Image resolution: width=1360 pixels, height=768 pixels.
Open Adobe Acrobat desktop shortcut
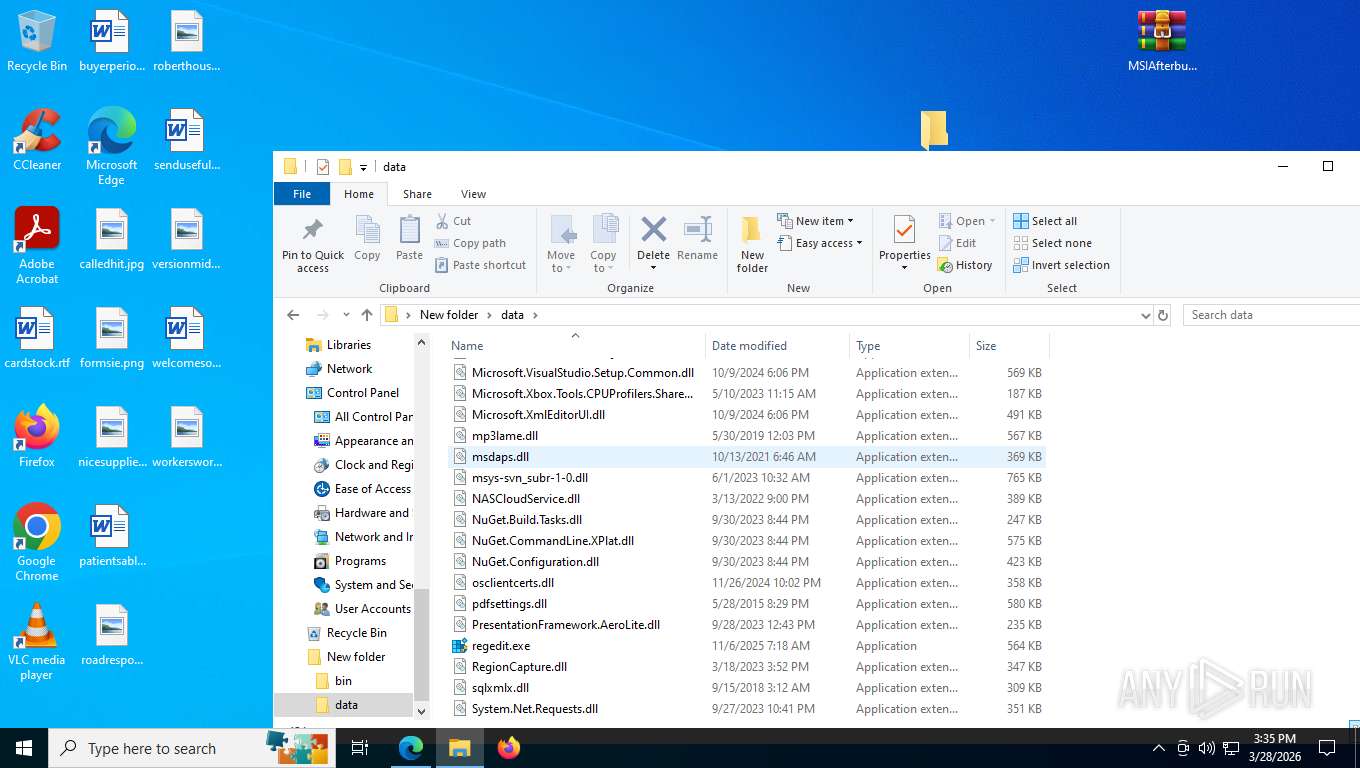(37, 246)
